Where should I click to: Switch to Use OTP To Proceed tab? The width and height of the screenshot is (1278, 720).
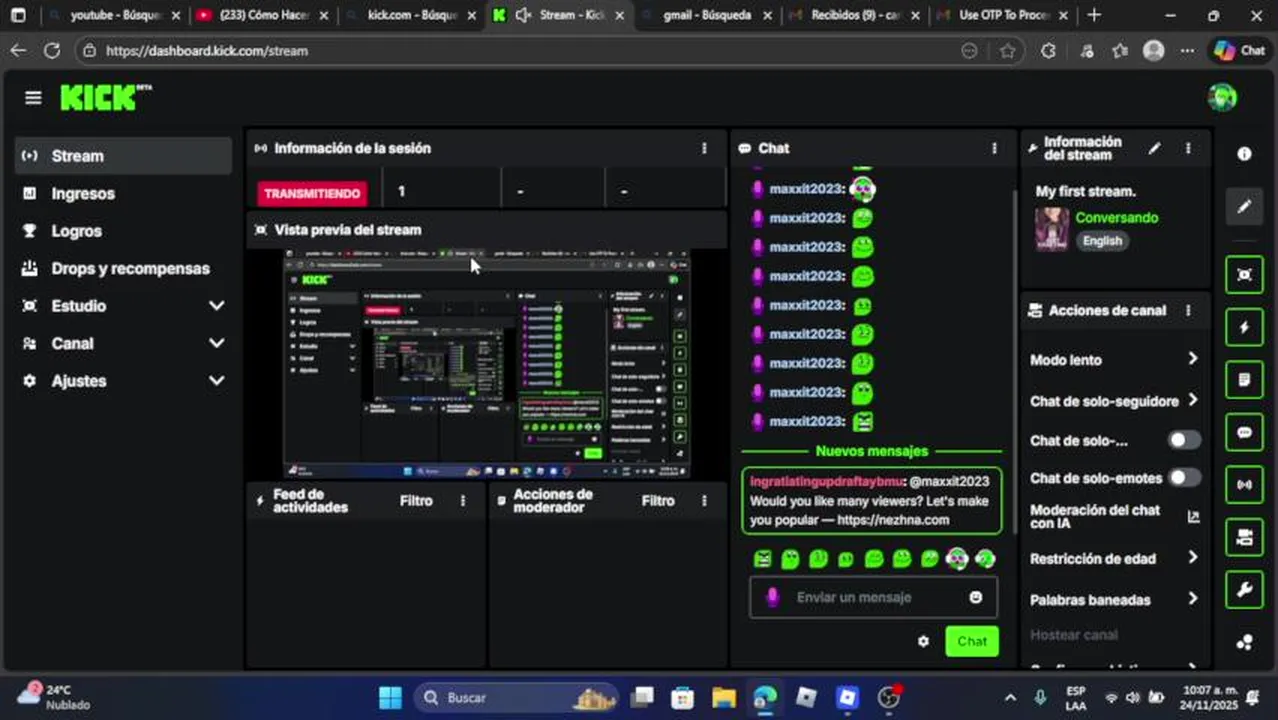point(1003,15)
